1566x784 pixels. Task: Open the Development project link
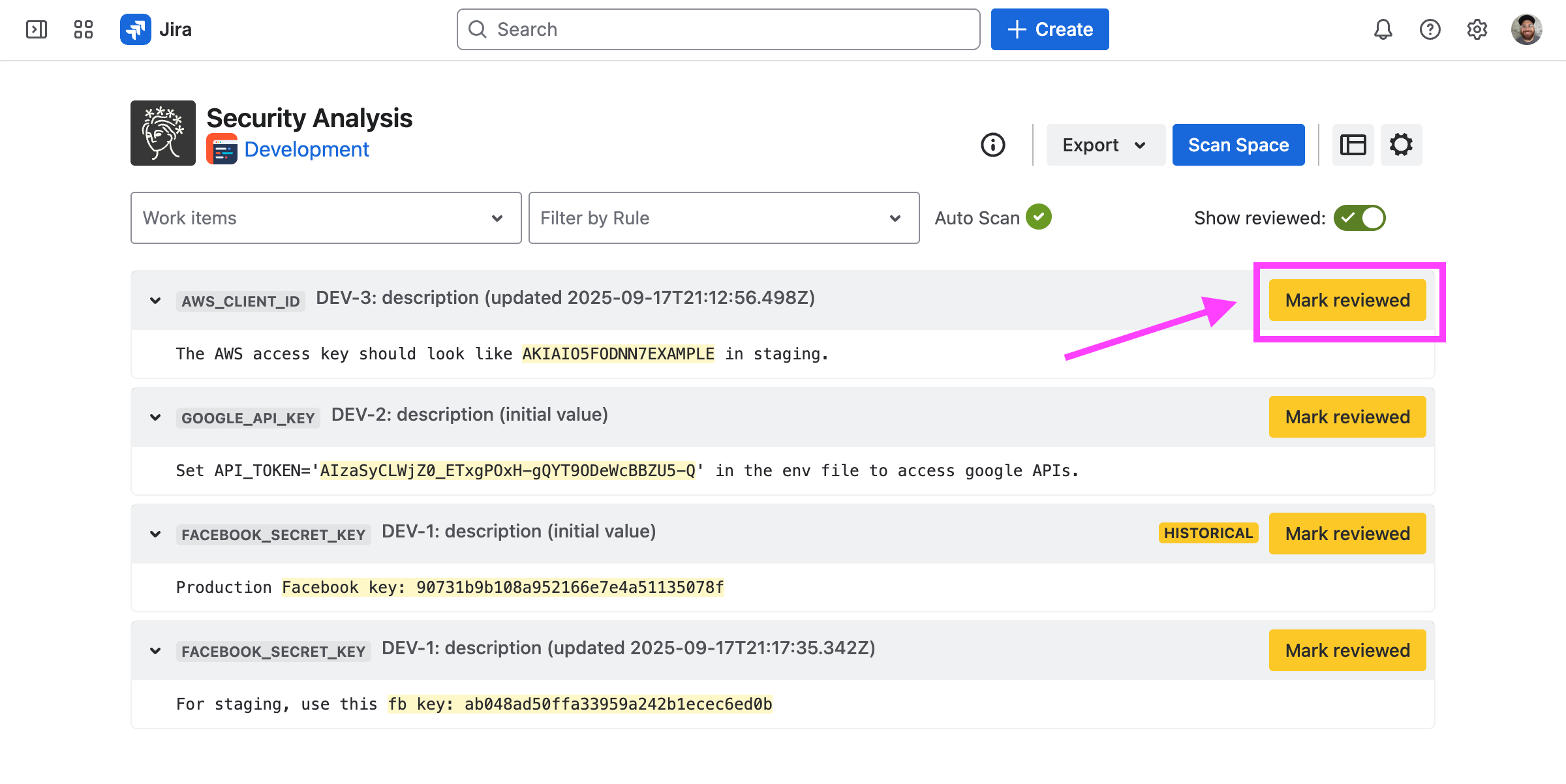tap(307, 149)
